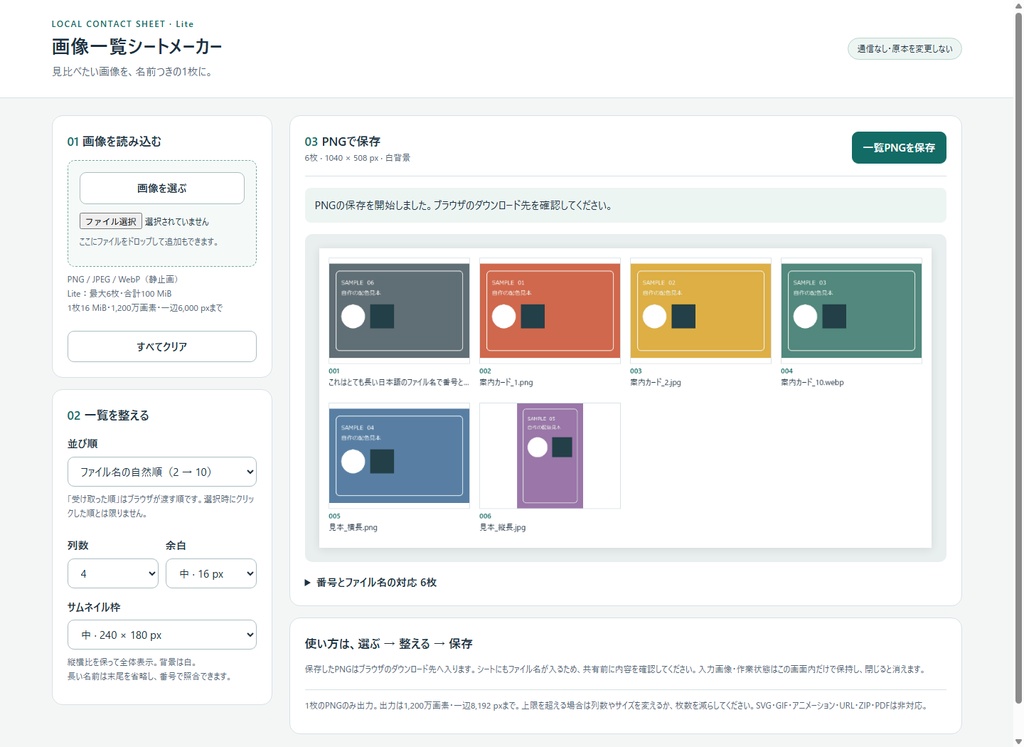
Task: Click the 見比べたい画像を、名前つきの1枚に。 tagline
Action: pos(133,72)
